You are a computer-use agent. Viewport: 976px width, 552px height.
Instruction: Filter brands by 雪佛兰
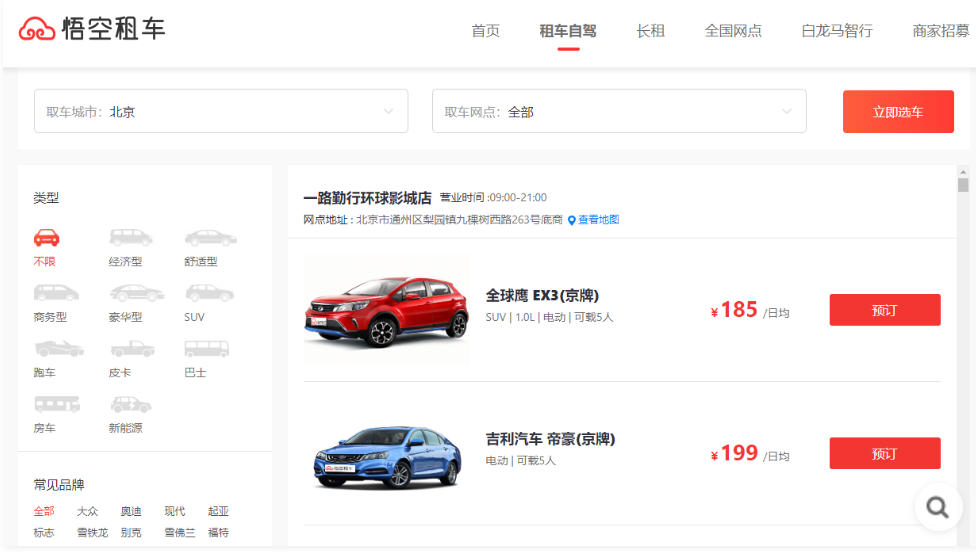click(x=180, y=533)
